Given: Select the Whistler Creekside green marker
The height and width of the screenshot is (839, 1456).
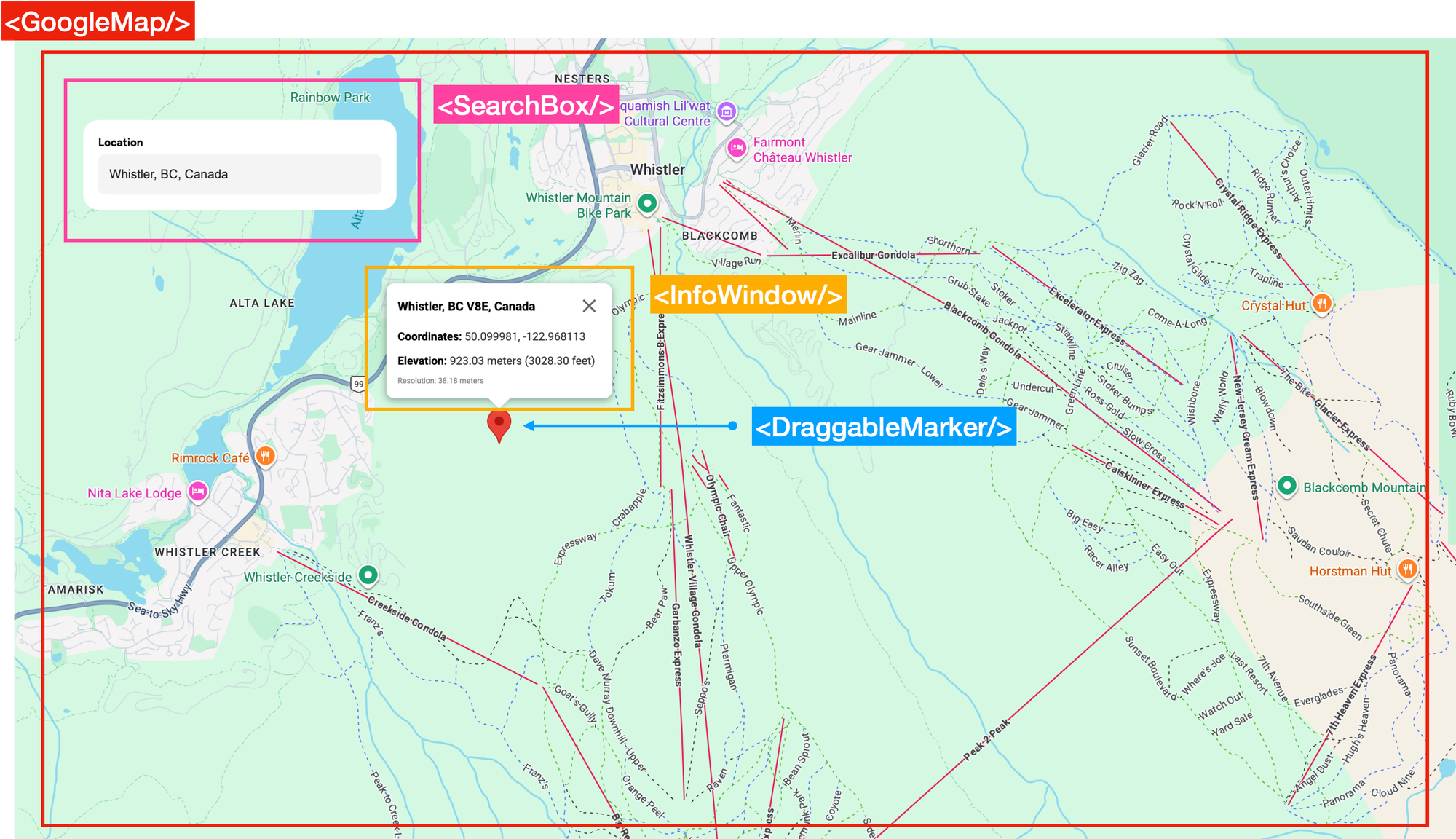Looking at the screenshot, I should click(367, 575).
